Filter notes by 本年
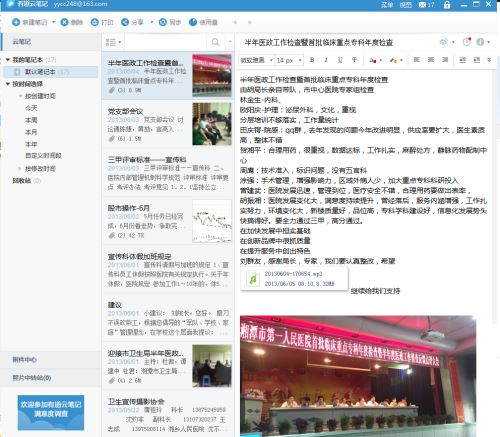Screen dimensions: 500x437 pos(31,144)
